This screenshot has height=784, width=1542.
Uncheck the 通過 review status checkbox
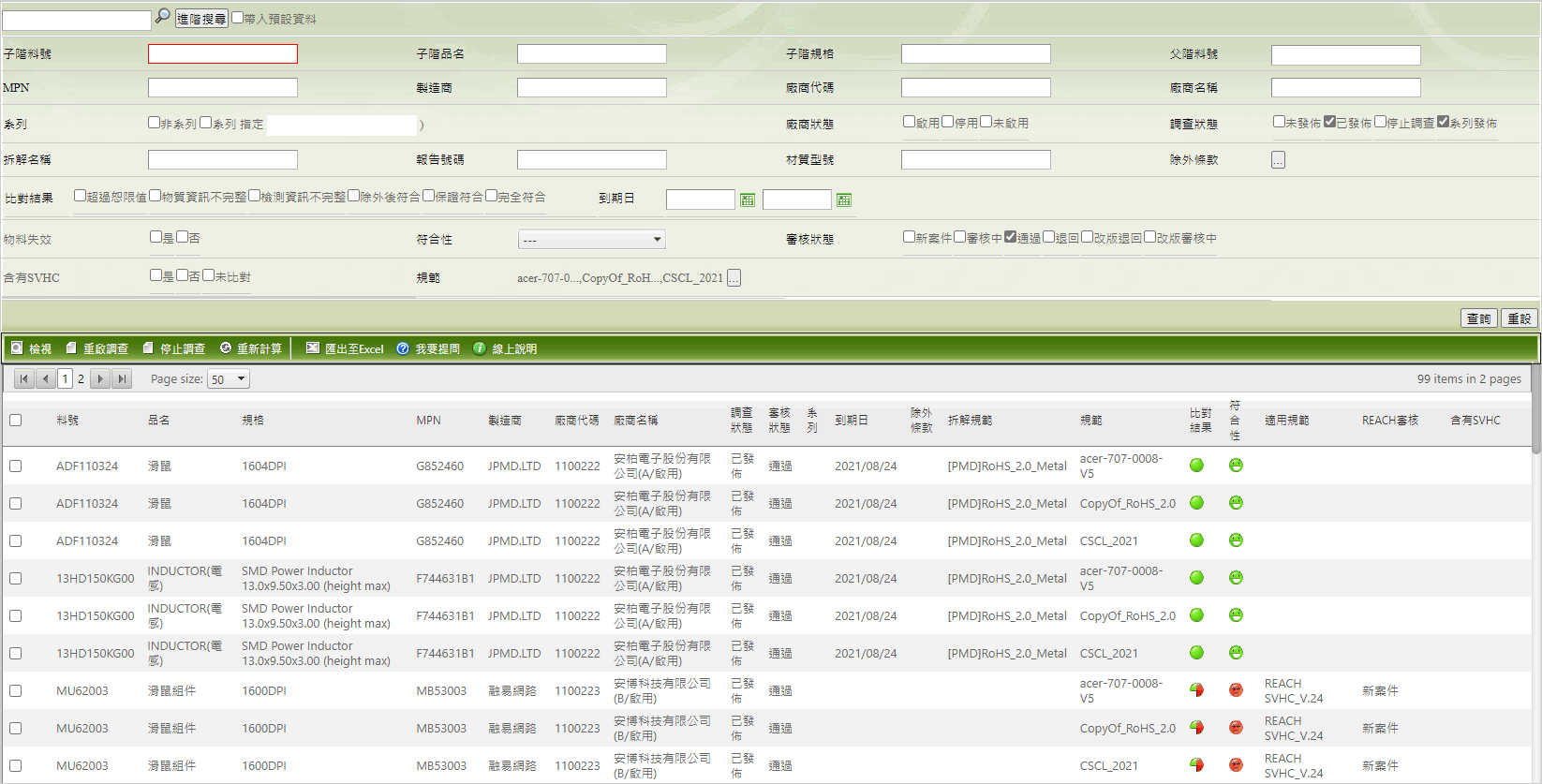point(1010,237)
